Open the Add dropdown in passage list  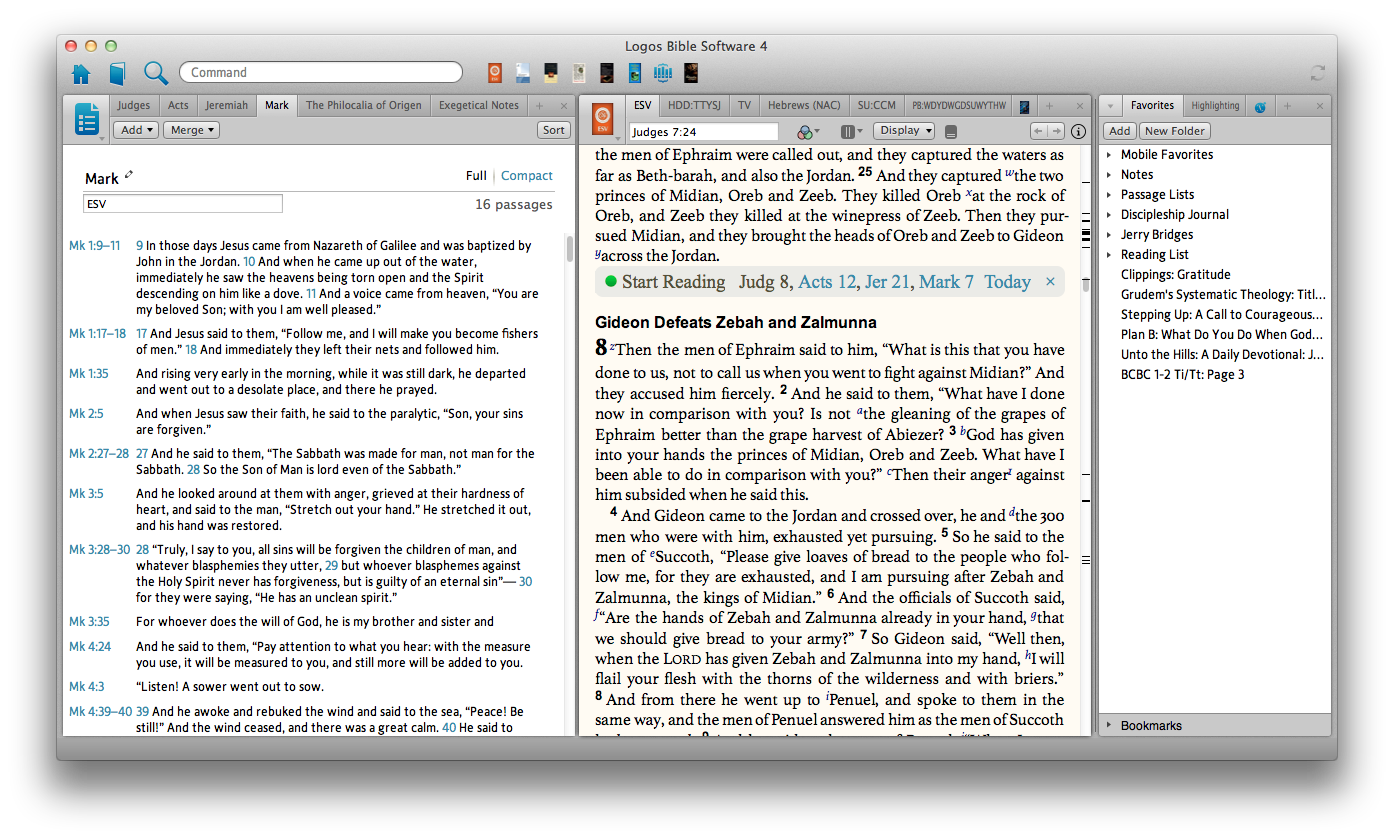(135, 130)
